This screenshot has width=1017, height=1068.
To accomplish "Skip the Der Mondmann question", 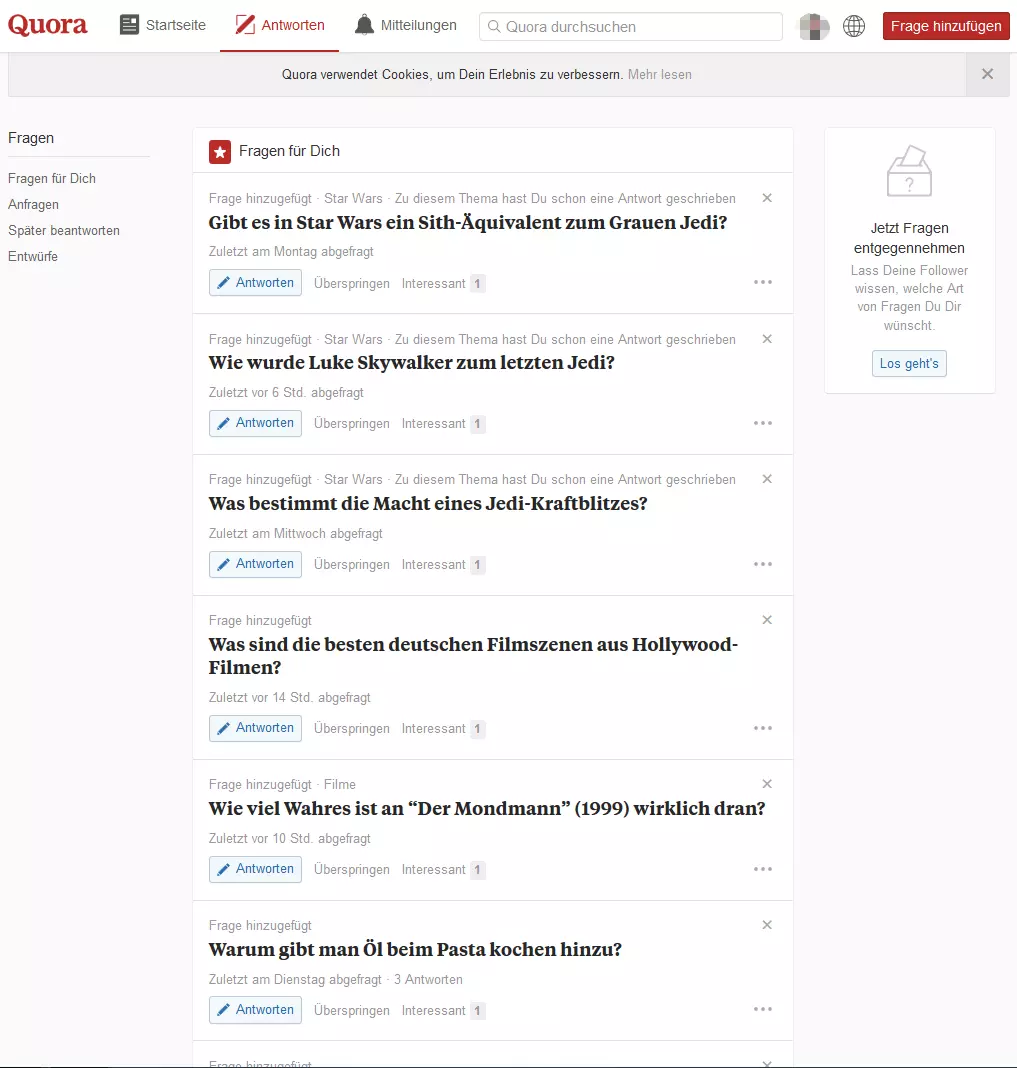I will (x=351, y=870).
